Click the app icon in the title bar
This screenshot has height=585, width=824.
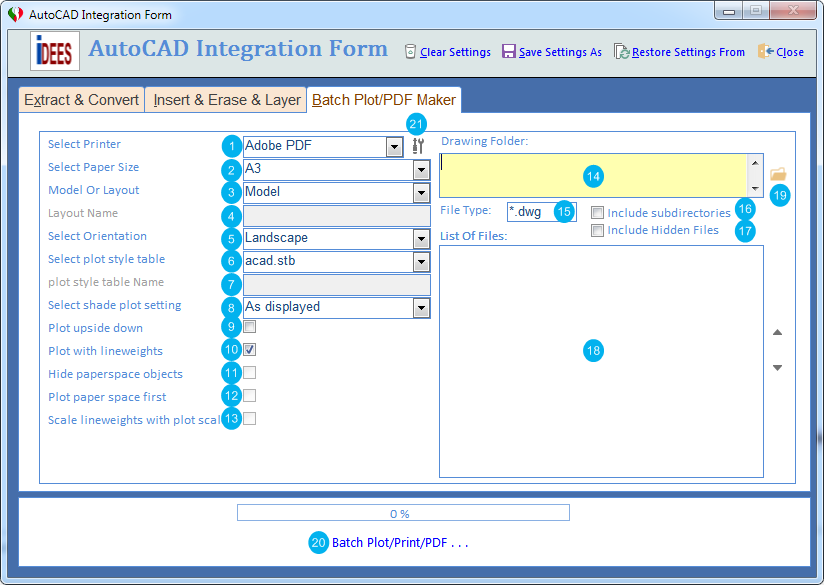point(15,14)
